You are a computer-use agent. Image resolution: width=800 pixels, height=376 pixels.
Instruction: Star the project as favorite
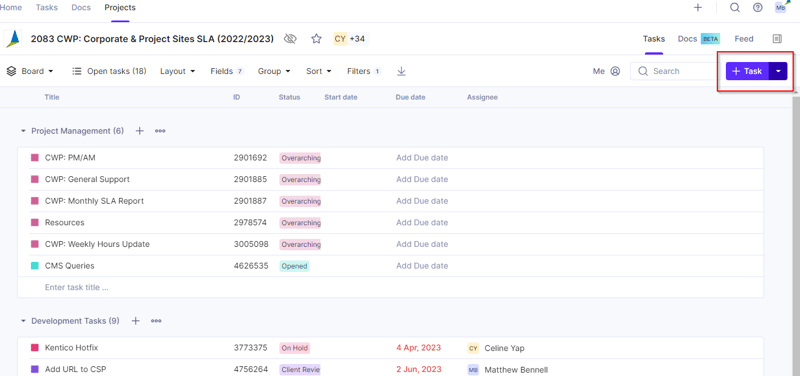(316, 39)
